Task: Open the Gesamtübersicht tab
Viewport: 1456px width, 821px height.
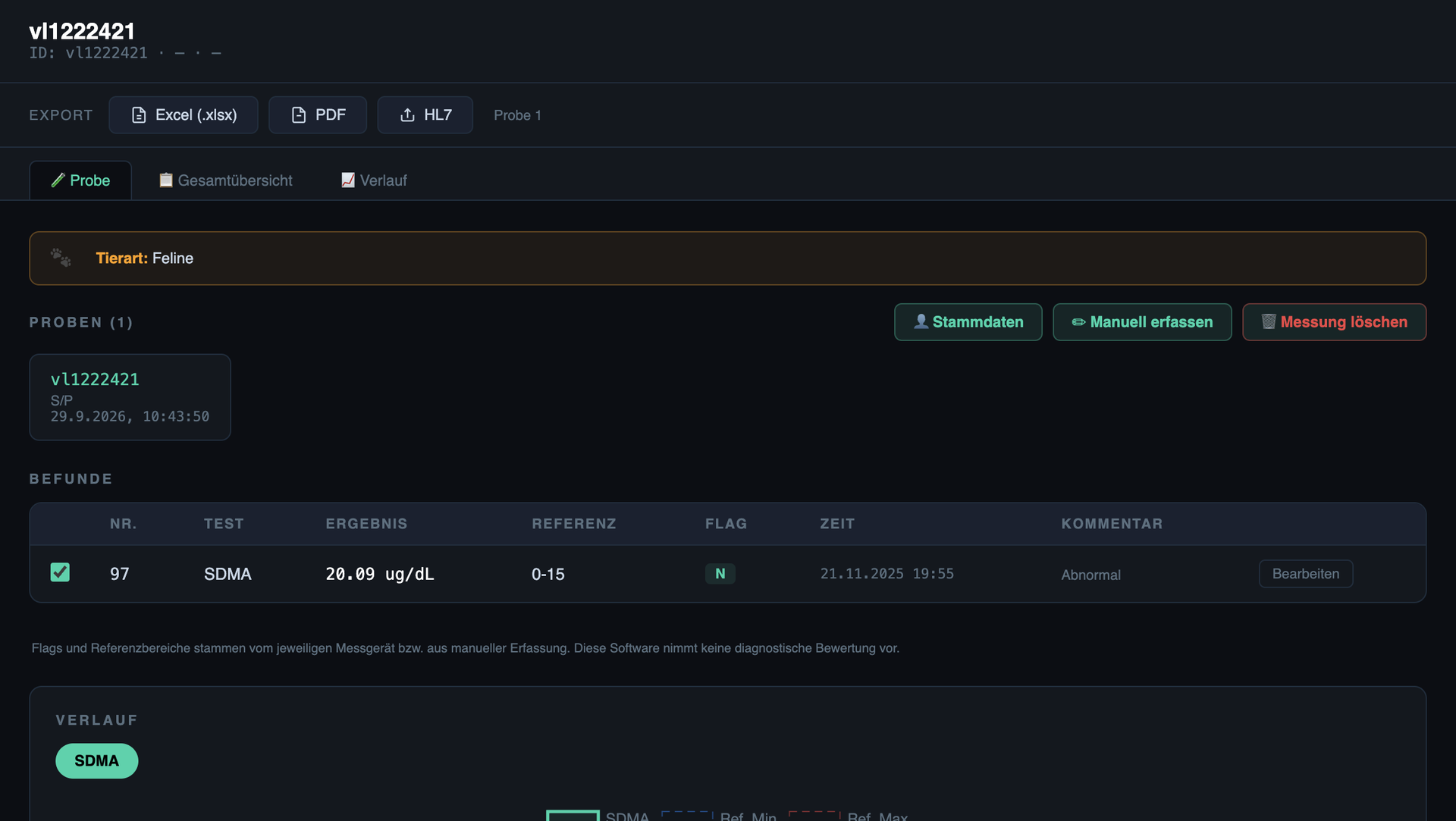Action: pos(225,180)
